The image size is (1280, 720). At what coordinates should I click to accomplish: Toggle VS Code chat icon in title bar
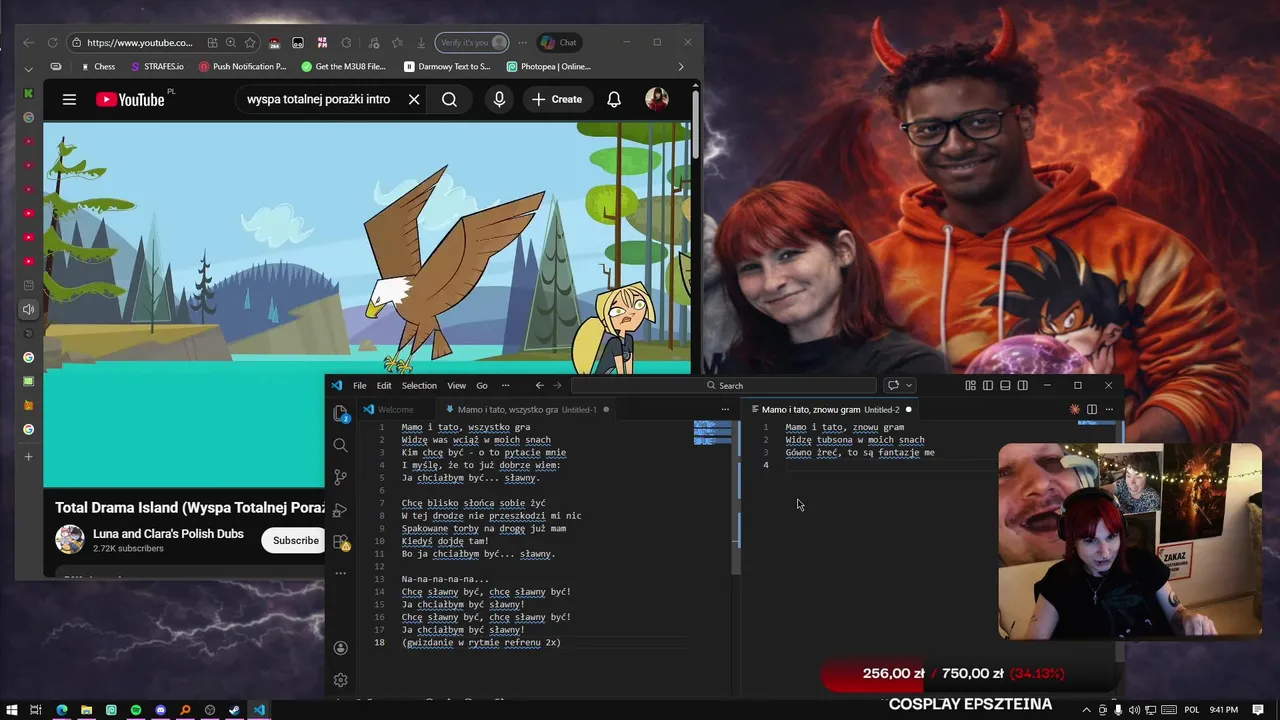click(x=893, y=386)
